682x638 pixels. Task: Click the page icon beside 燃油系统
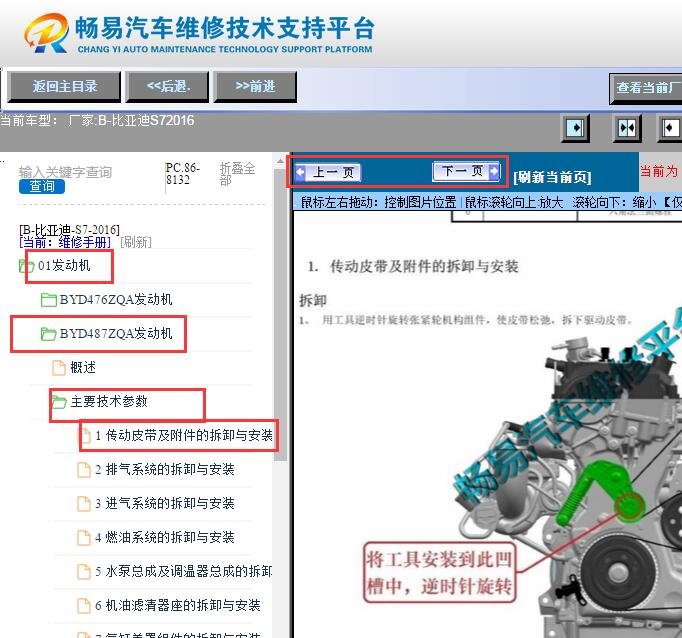tap(84, 537)
